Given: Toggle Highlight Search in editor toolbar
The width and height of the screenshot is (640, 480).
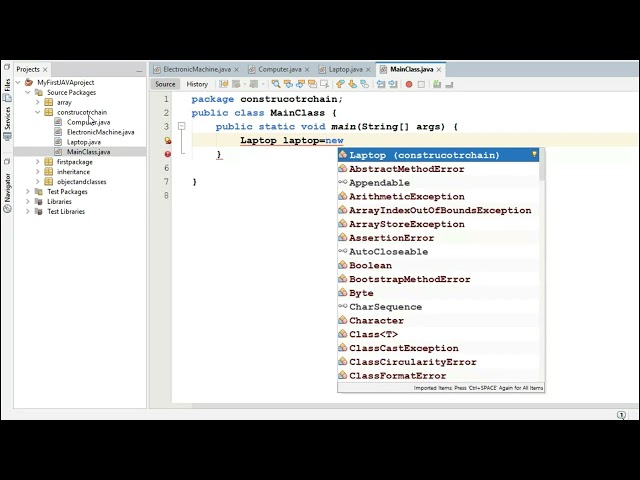Looking at the screenshot, I should [312, 84].
